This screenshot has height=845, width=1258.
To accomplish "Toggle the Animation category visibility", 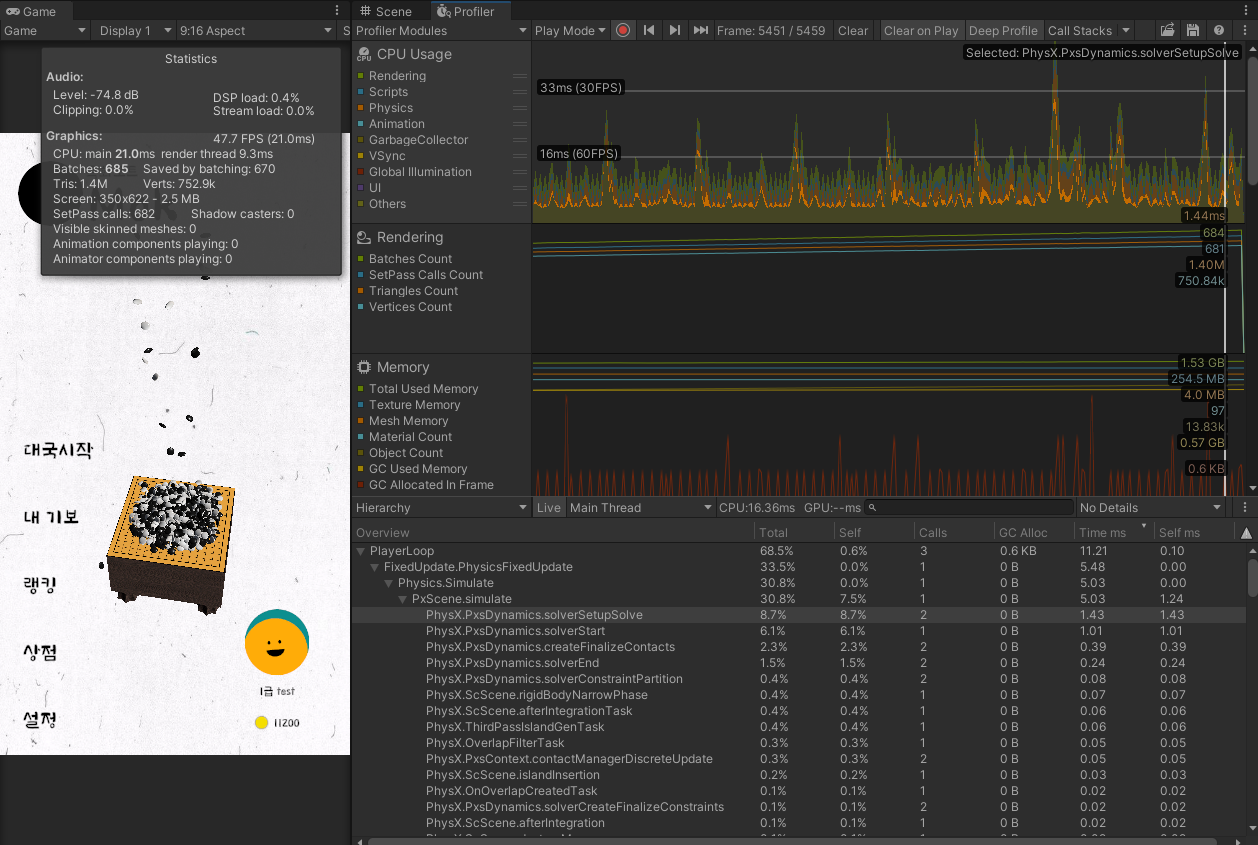I will [x=362, y=124].
